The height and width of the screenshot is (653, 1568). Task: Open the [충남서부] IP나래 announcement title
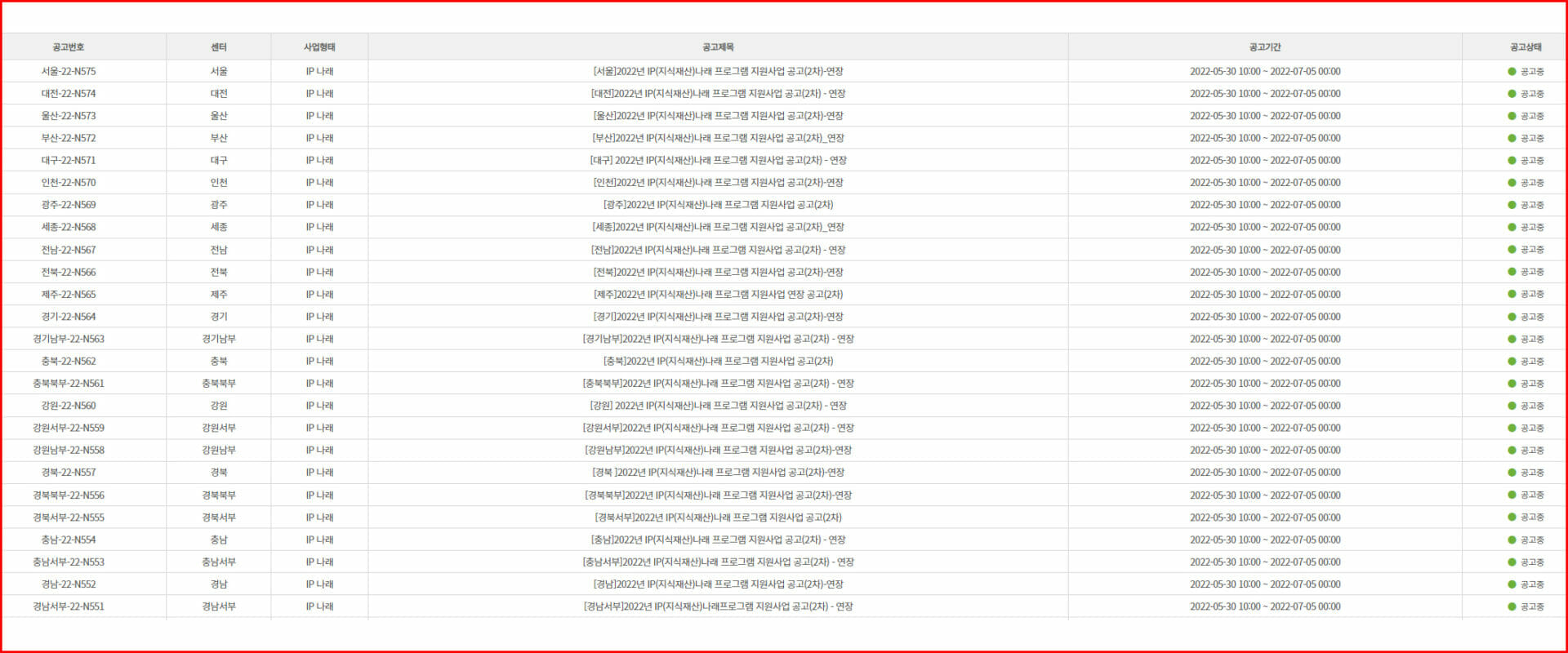[718, 562]
